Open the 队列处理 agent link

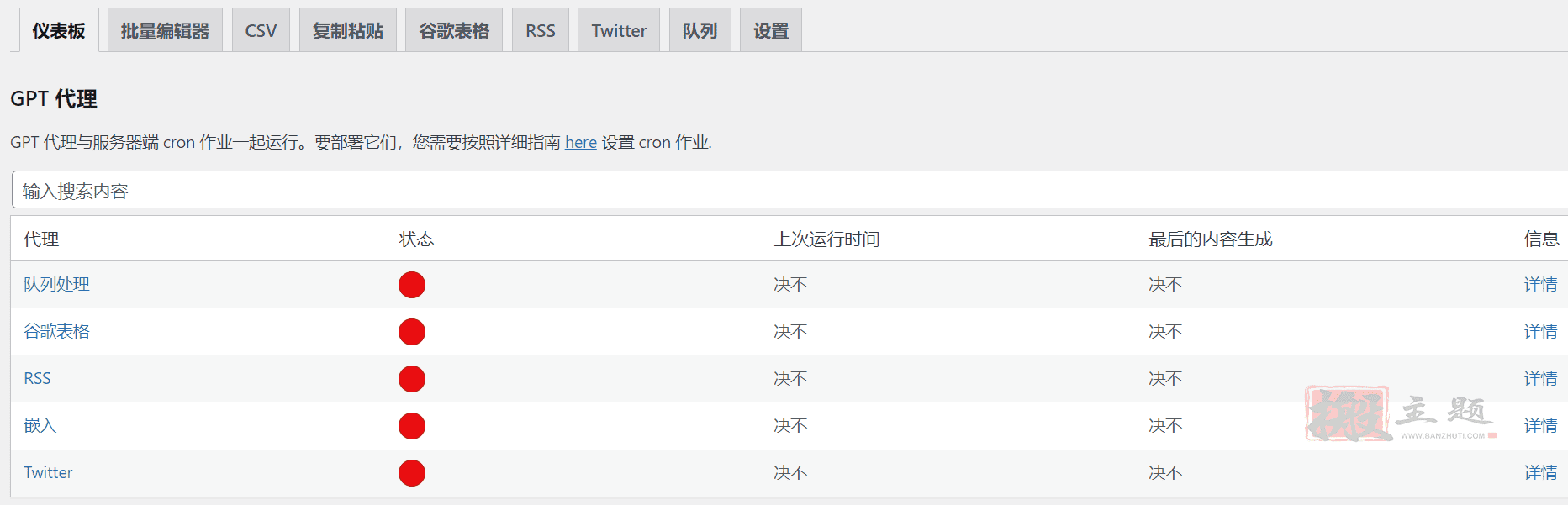(56, 284)
